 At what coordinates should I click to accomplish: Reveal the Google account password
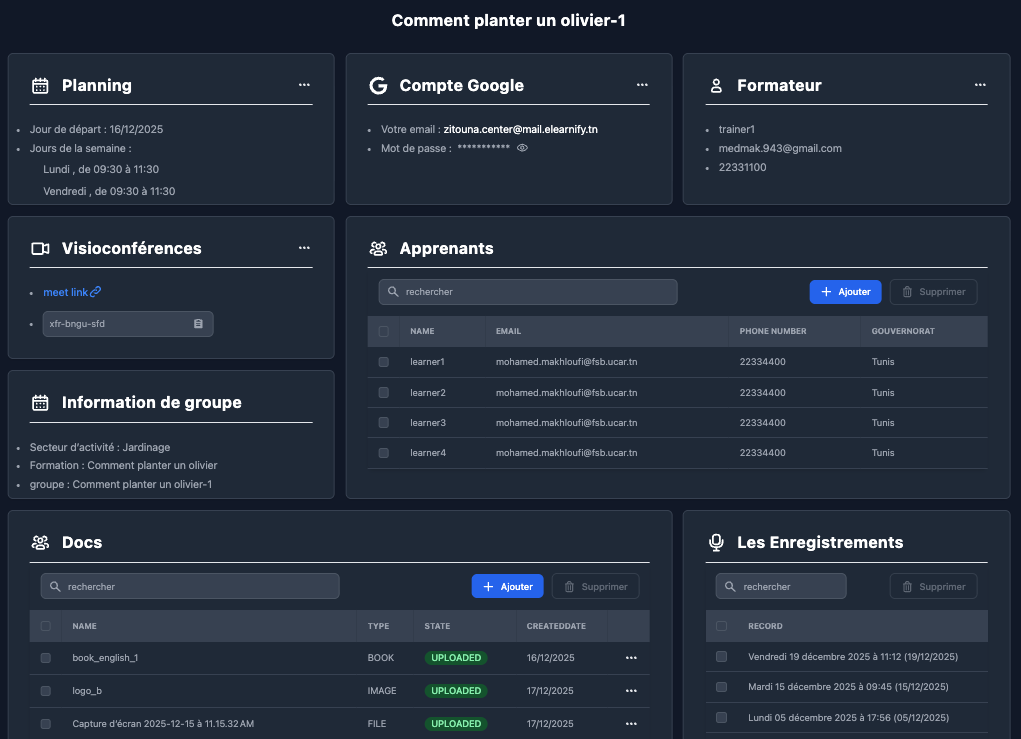pos(522,148)
